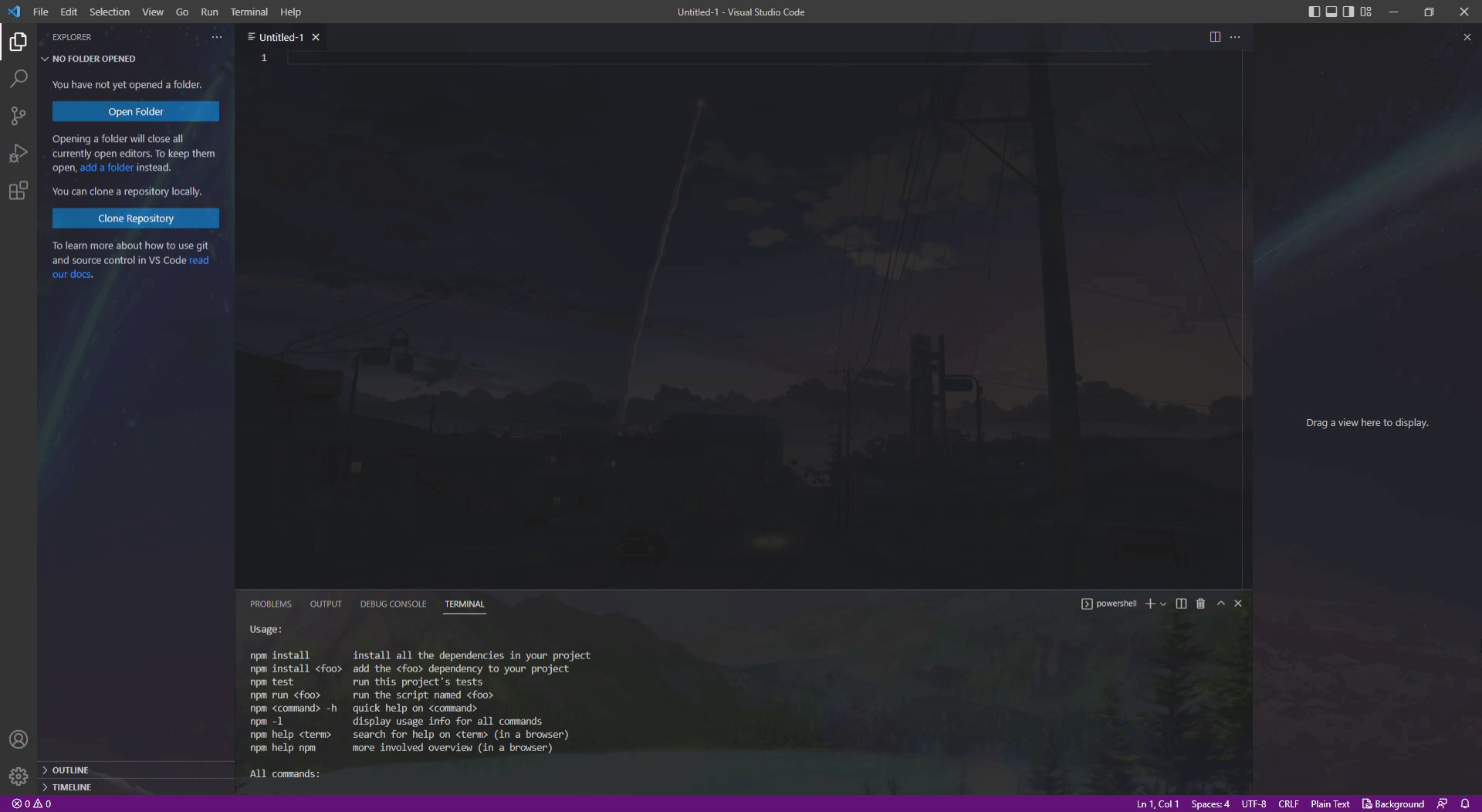
Task: Open the Search view in activity bar
Action: coord(19,79)
